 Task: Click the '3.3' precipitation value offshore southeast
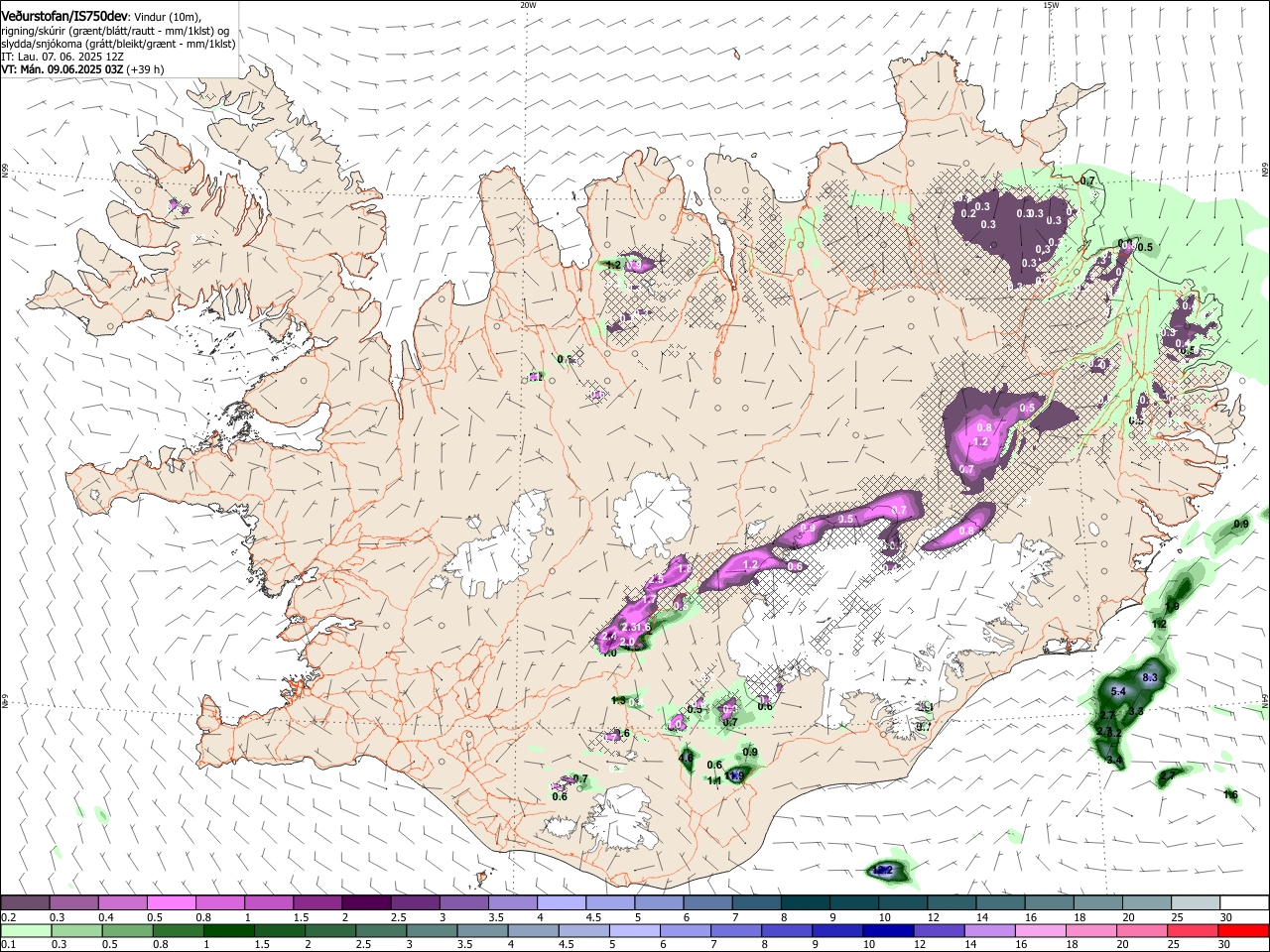pyautogui.click(x=1137, y=711)
